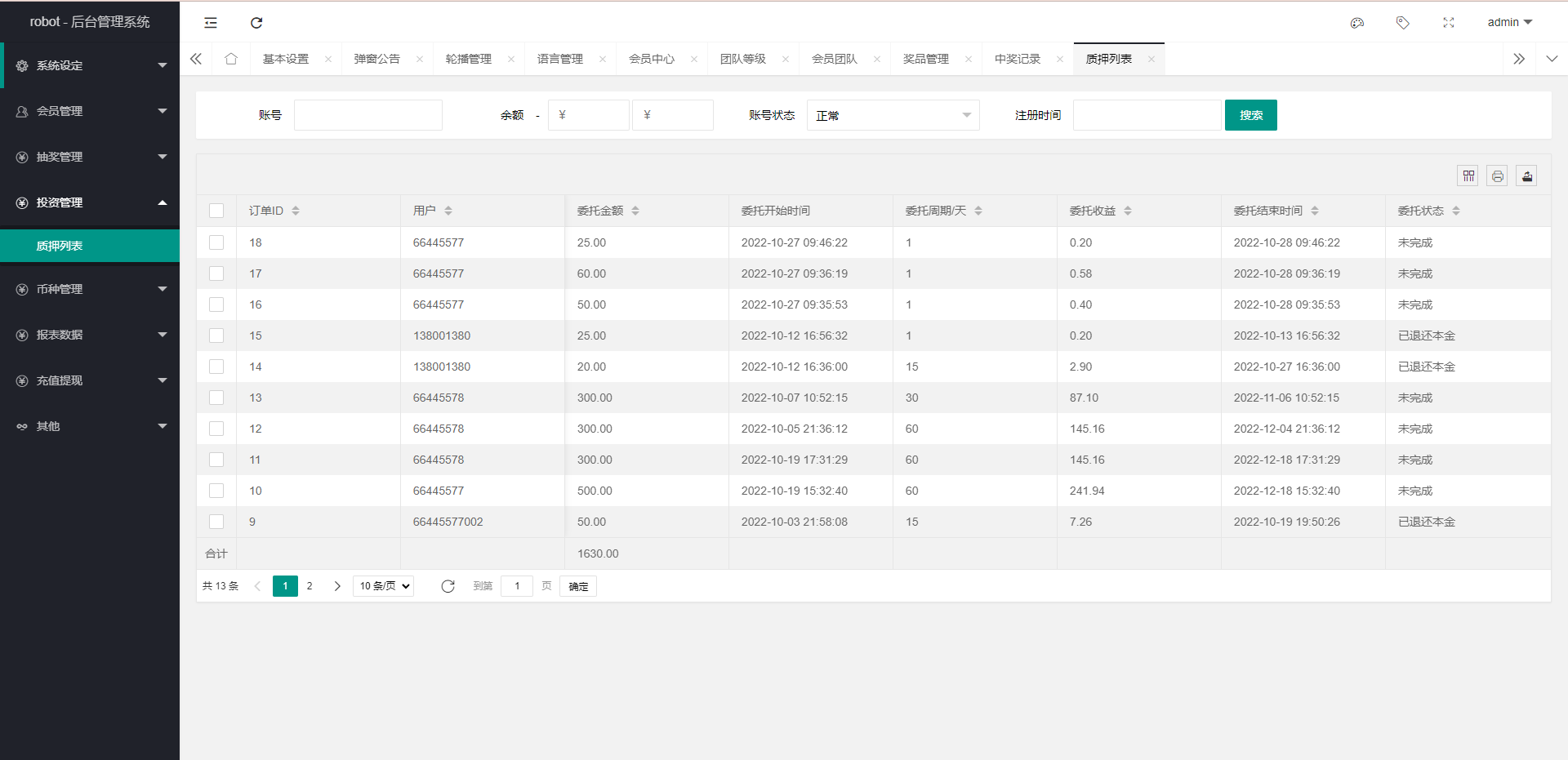Sort table by 委托金额 column arrows
Screen dimensions: 1568x760
[x=636, y=210]
